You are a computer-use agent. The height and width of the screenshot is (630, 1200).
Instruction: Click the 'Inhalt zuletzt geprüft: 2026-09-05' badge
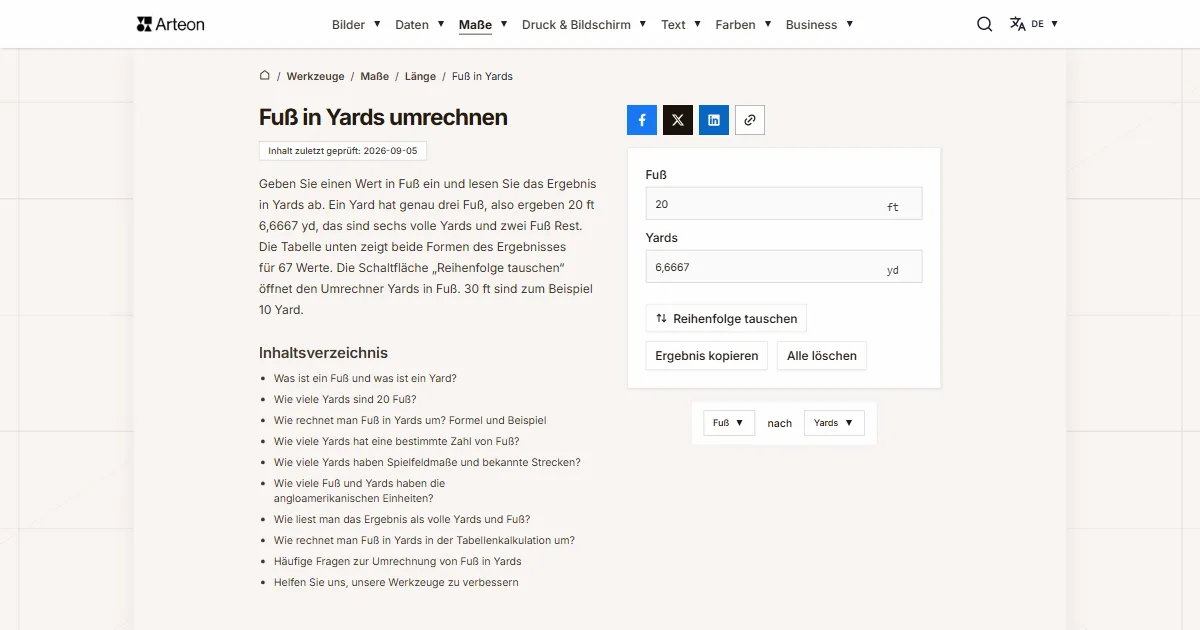click(x=343, y=151)
